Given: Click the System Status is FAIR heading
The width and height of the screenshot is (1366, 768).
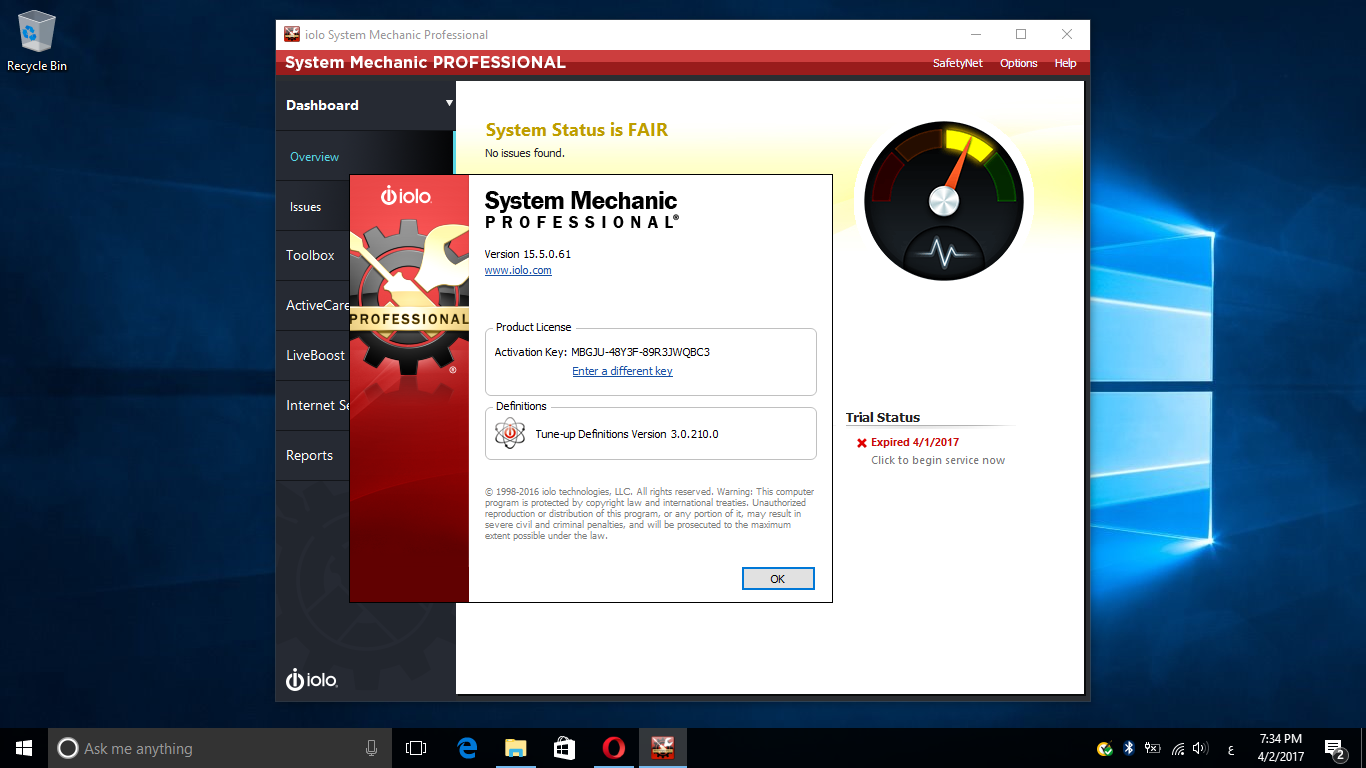Looking at the screenshot, I should pyautogui.click(x=577, y=130).
